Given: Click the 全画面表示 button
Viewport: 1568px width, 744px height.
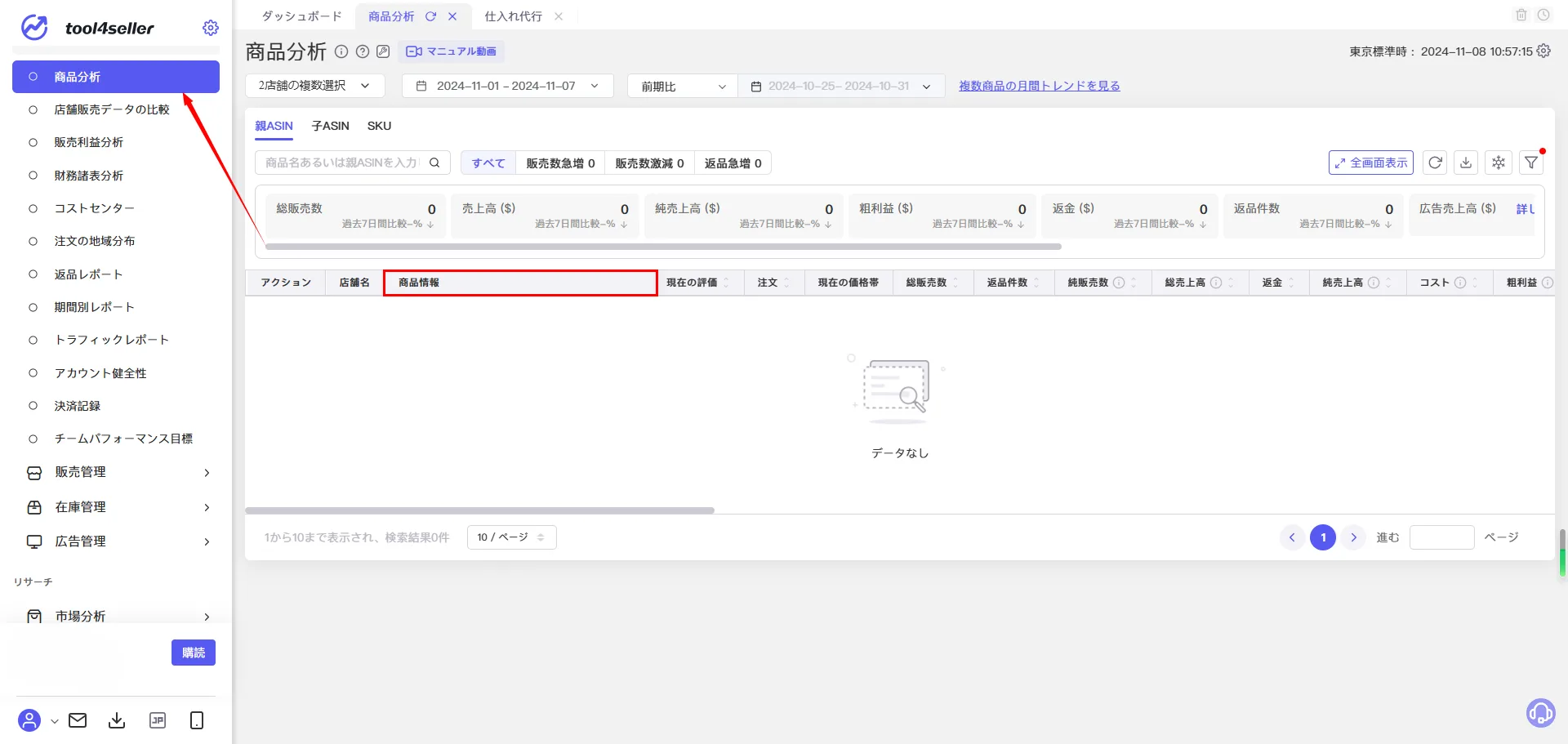Looking at the screenshot, I should pyautogui.click(x=1371, y=163).
